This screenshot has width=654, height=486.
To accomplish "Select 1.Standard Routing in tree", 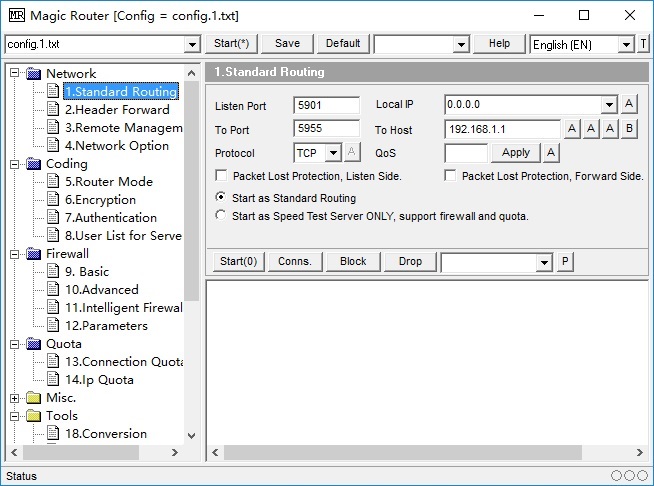I will tap(121, 92).
